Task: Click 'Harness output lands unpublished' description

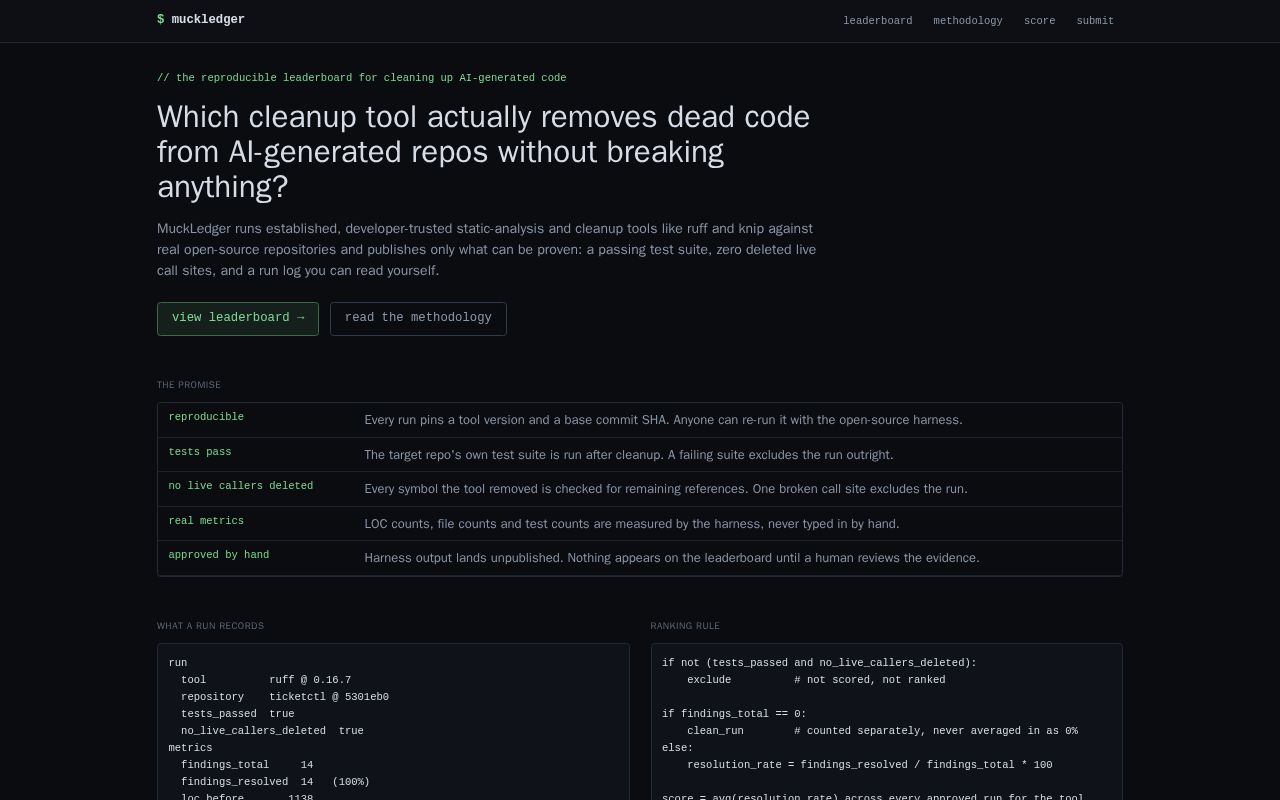Action: (672, 558)
